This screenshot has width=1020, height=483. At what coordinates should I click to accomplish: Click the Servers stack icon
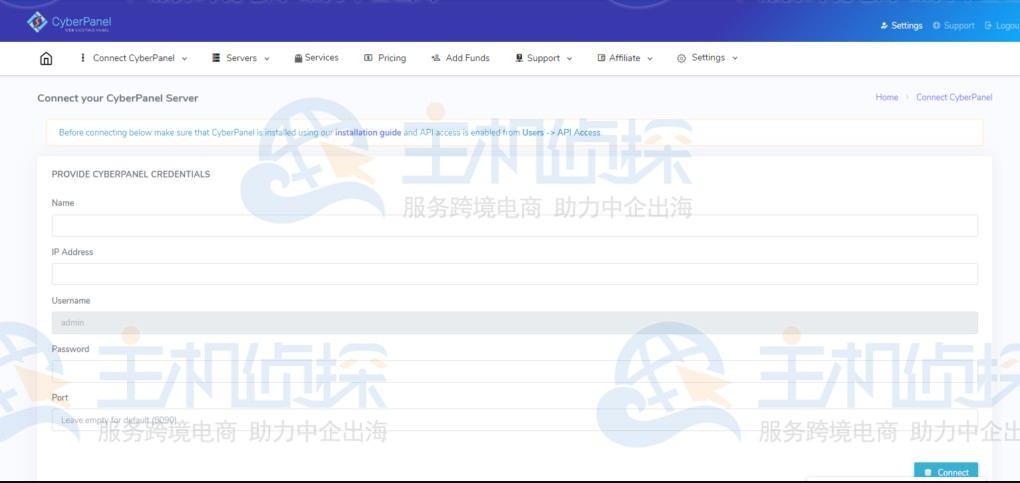click(x=216, y=58)
